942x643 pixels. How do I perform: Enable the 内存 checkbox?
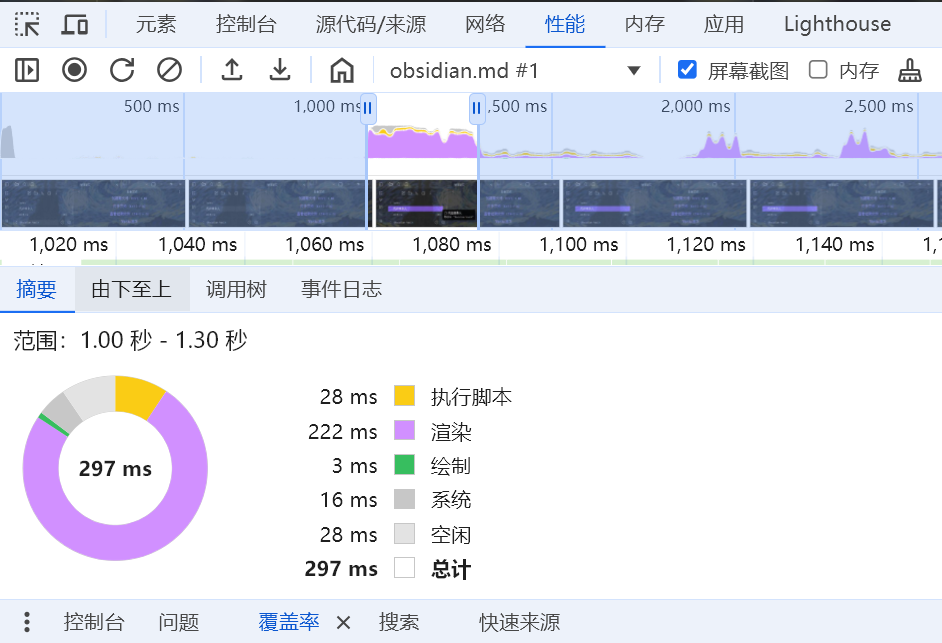pyautogui.click(x=818, y=70)
